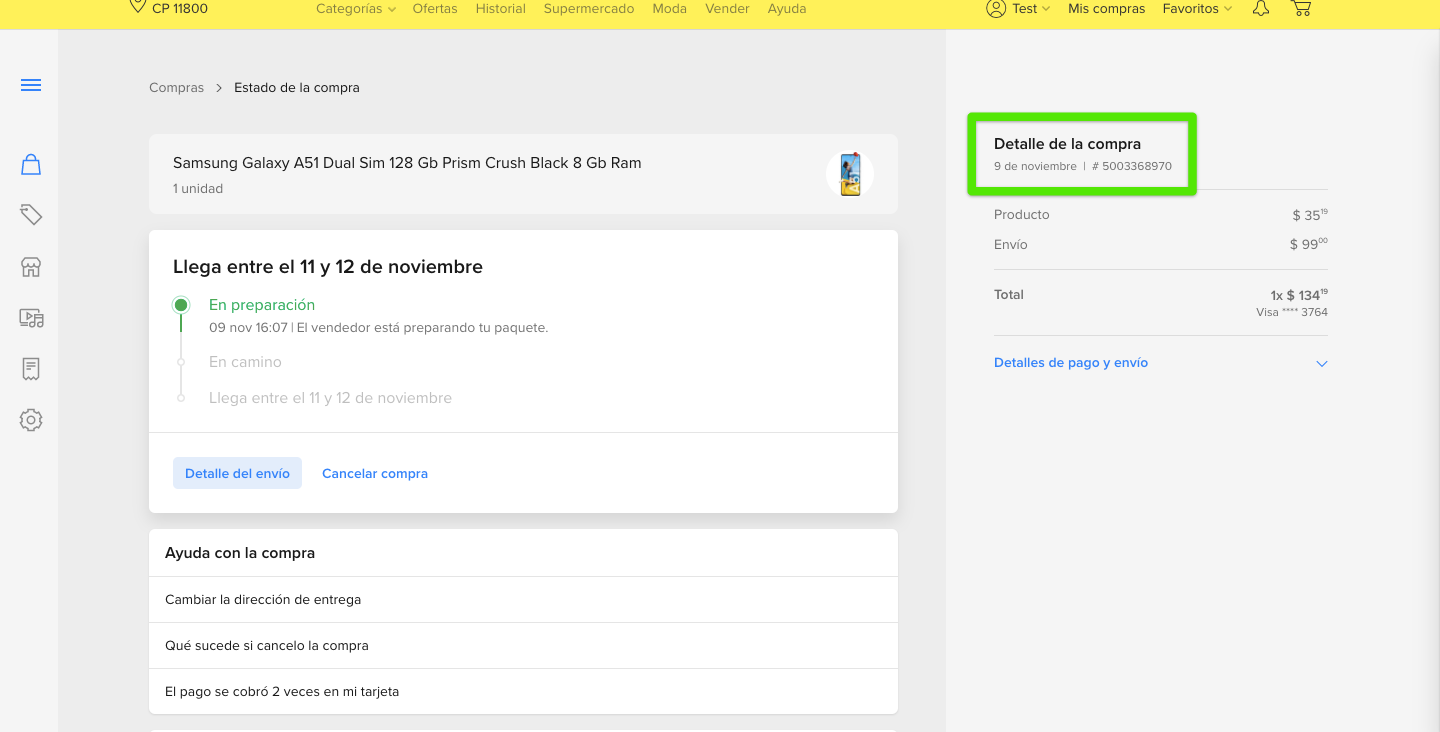Open the Test account dropdown

coord(1030,8)
